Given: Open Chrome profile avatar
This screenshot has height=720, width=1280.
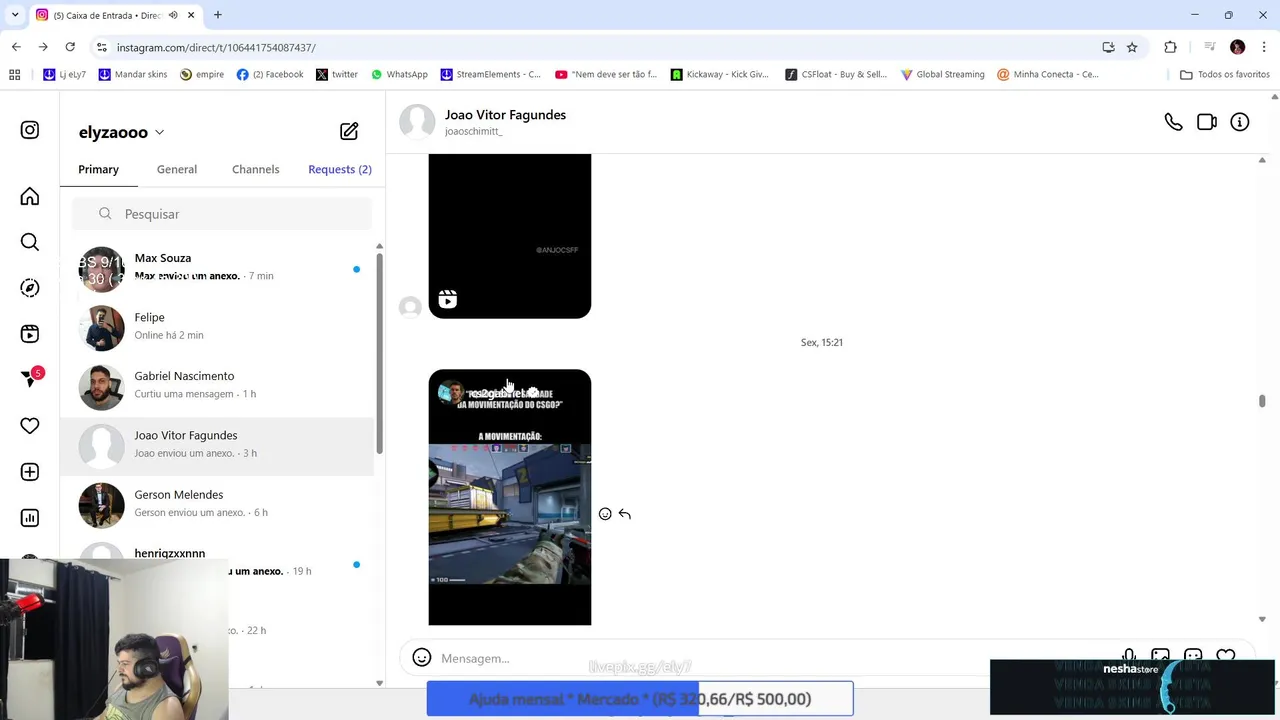Looking at the screenshot, I should (1237, 47).
